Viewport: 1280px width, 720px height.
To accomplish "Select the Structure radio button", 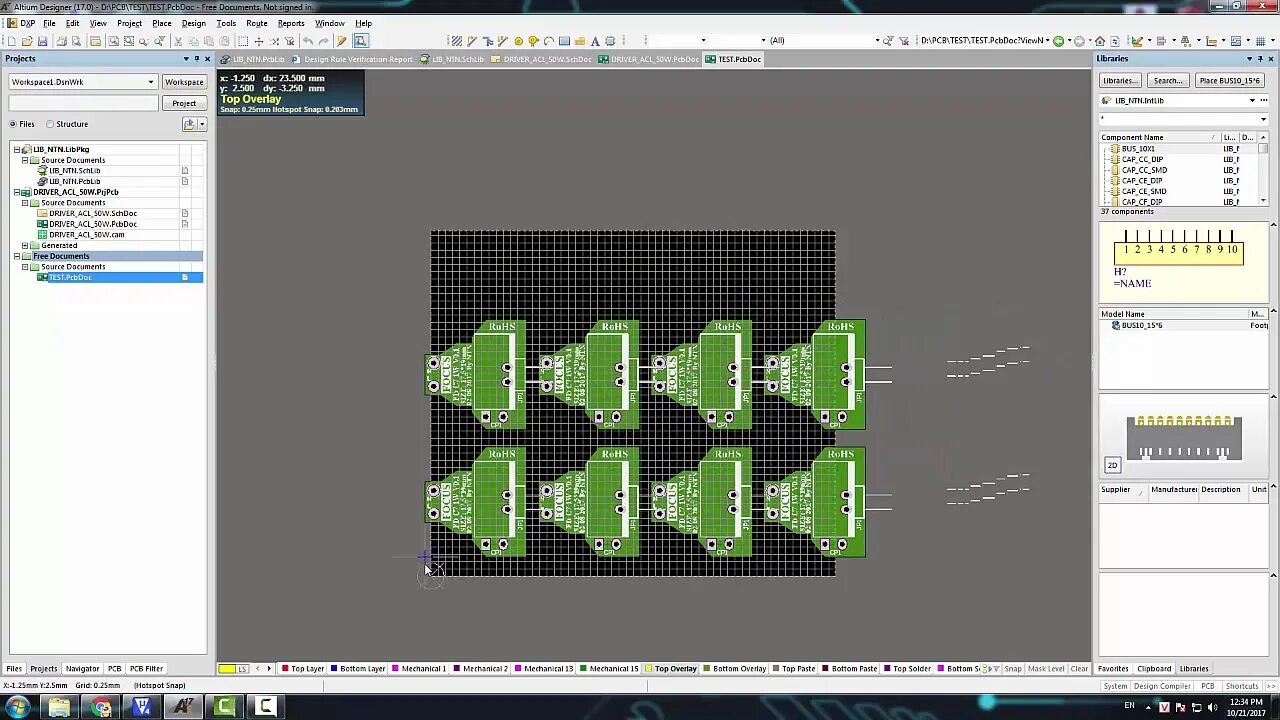I will coord(50,124).
